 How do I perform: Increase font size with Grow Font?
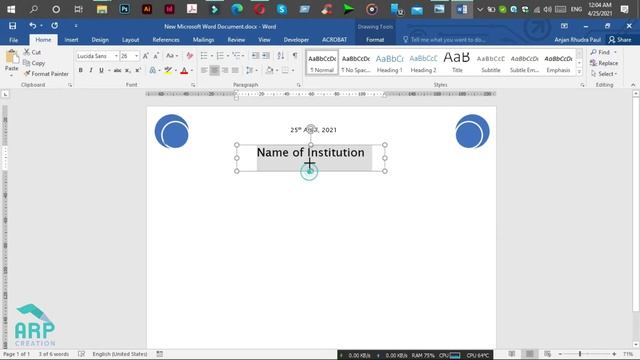pos(146,56)
